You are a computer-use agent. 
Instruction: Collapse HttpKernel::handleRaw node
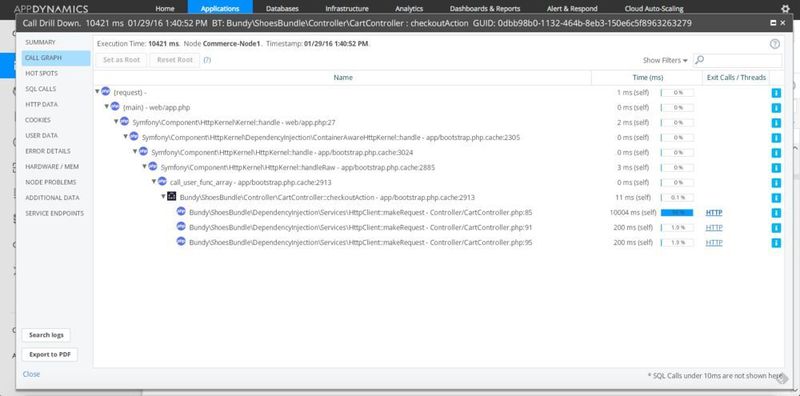click(x=145, y=167)
